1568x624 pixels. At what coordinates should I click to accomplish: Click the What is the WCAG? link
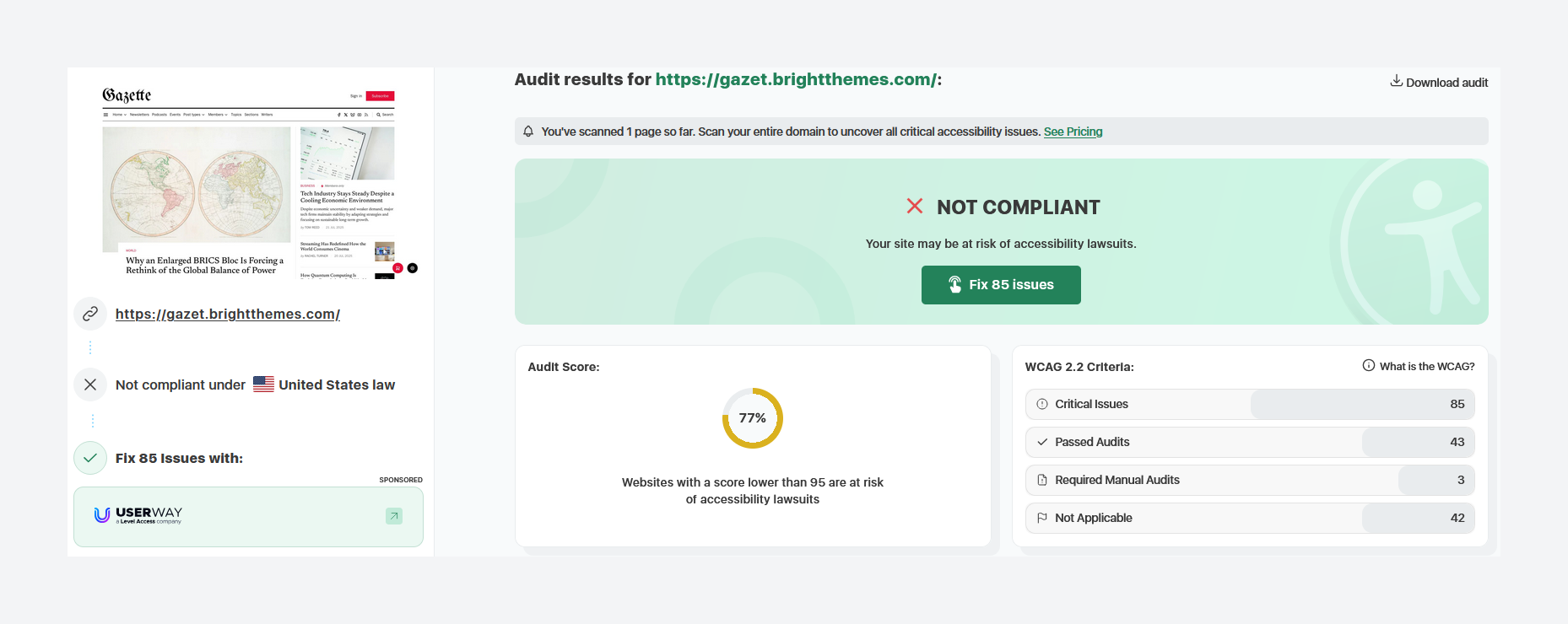(1426, 366)
